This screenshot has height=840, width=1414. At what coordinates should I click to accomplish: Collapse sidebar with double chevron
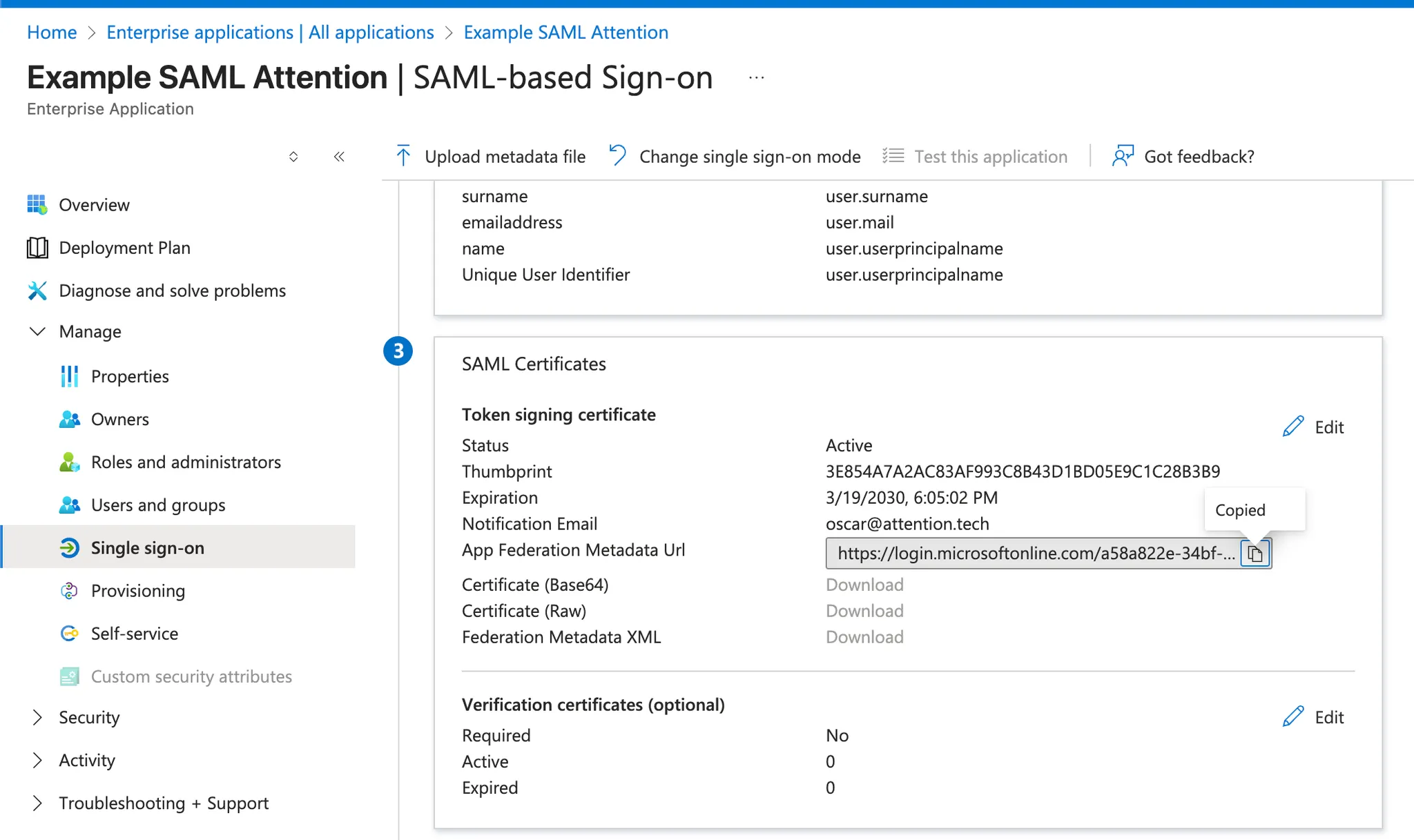coord(339,157)
